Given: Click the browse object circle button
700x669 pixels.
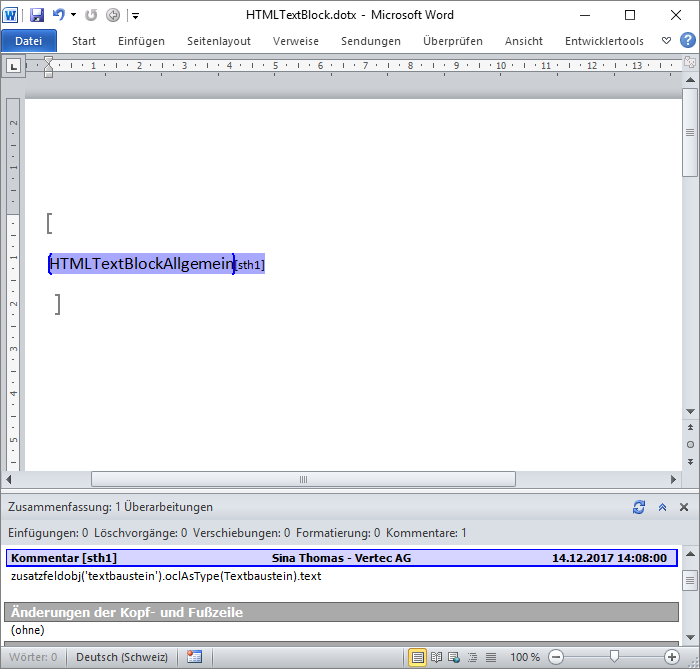Looking at the screenshot, I should coord(690,444).
